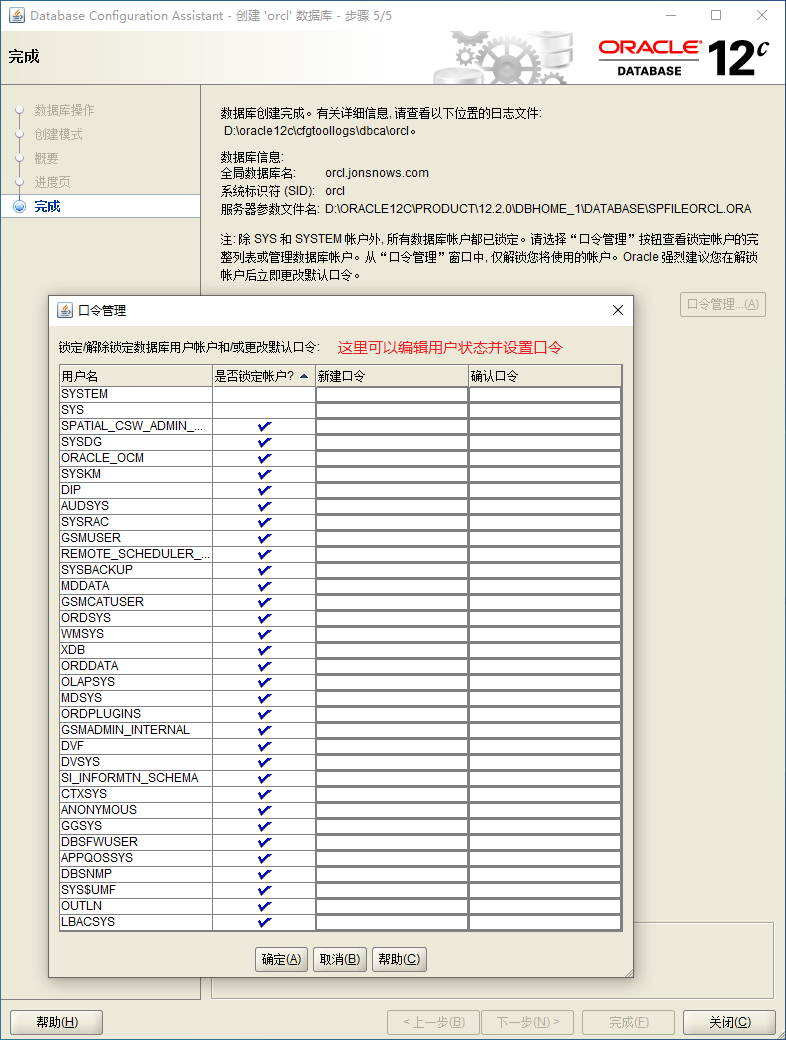Viewport: 786px width, 1040px height.
Task: Open help with the dialog's 帮助(C) button
Action: pyautogui.click(x=399, y=959)
